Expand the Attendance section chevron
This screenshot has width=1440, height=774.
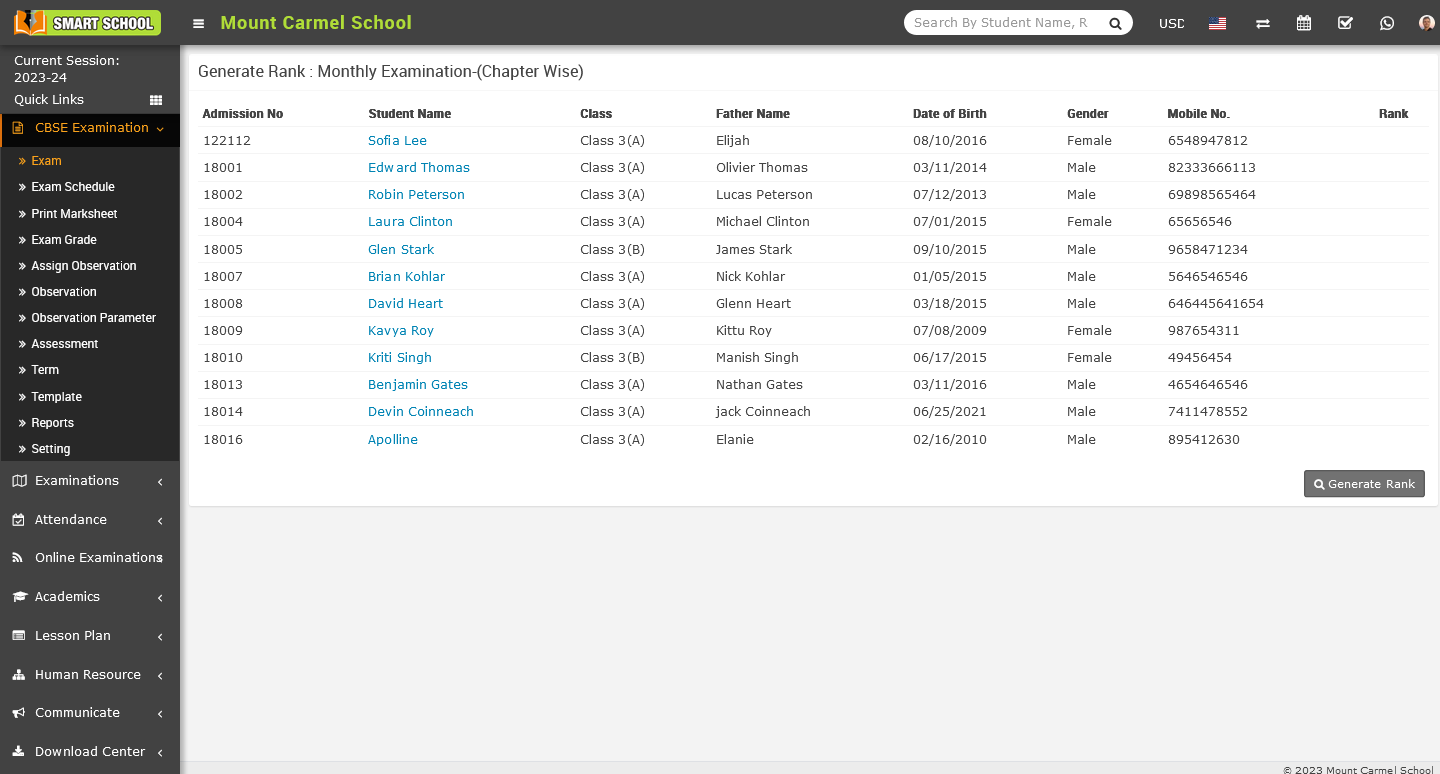tap(157, 520)
